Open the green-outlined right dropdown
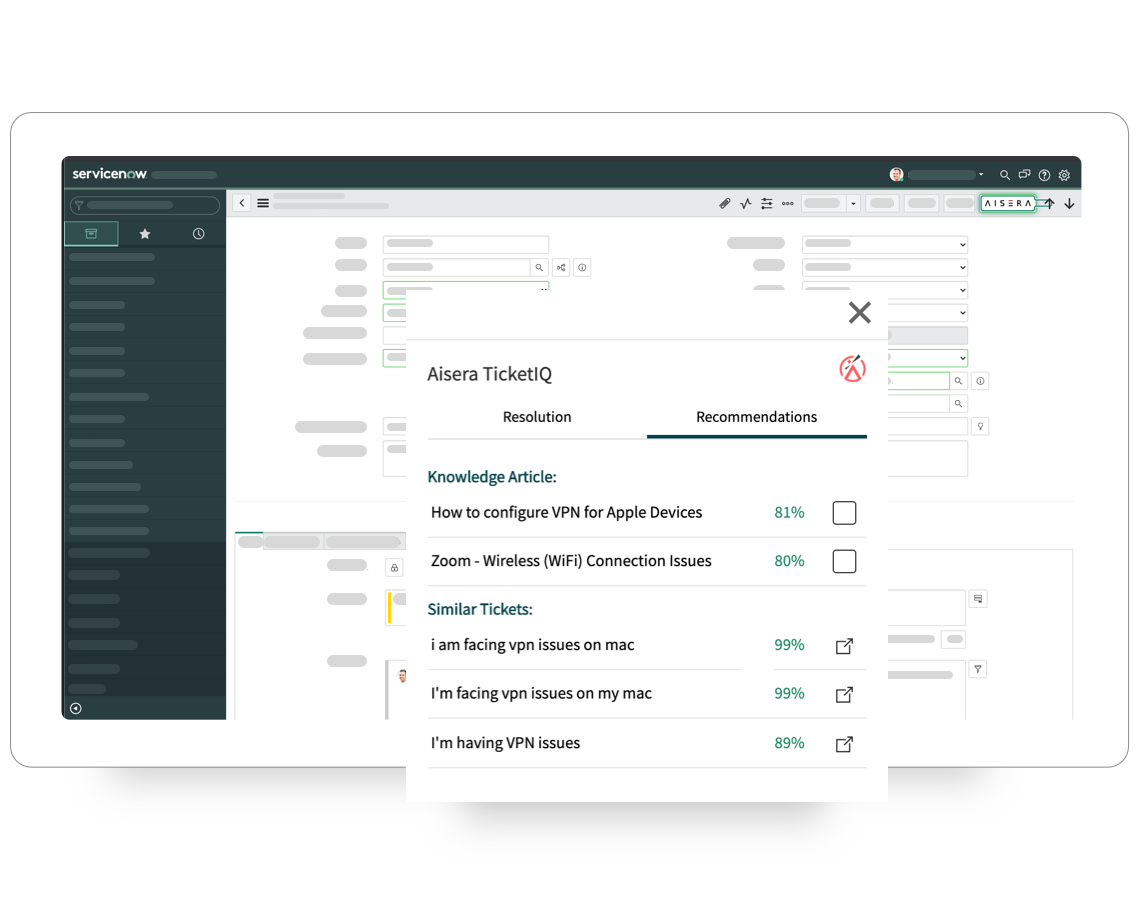 coord(927,358)
